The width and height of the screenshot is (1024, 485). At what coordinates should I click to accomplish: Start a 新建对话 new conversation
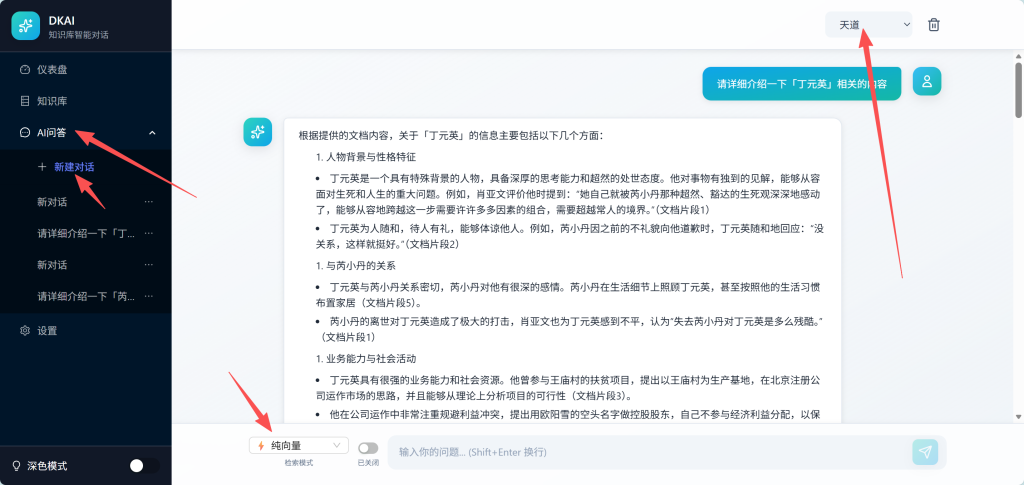pyautogui.click(x=74, y=167)
